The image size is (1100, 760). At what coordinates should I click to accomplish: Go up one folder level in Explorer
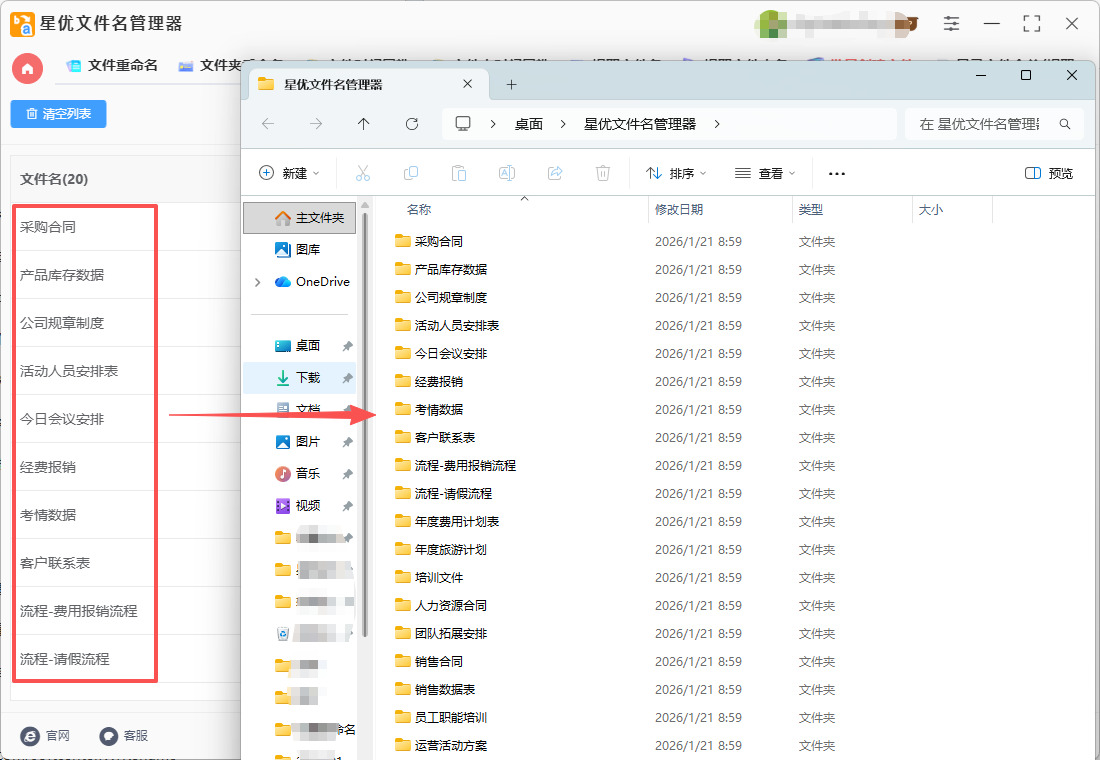click(363, 124)
